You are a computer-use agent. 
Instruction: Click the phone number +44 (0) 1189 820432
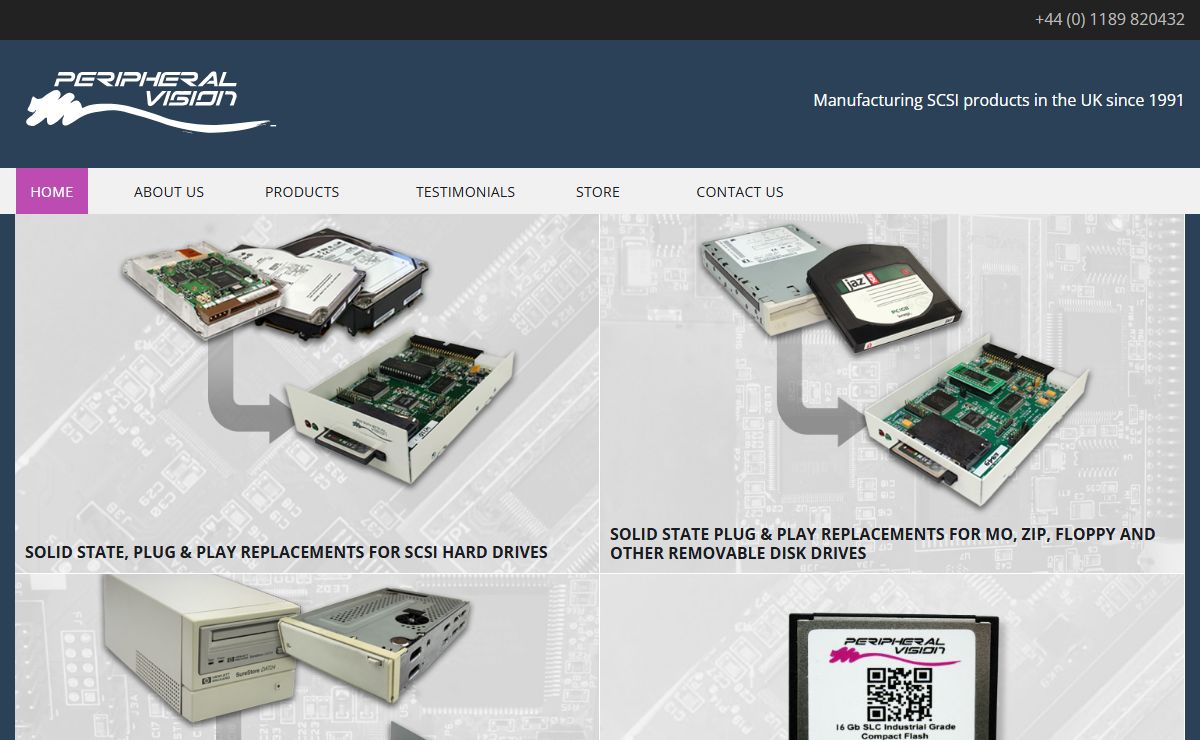1109,19
